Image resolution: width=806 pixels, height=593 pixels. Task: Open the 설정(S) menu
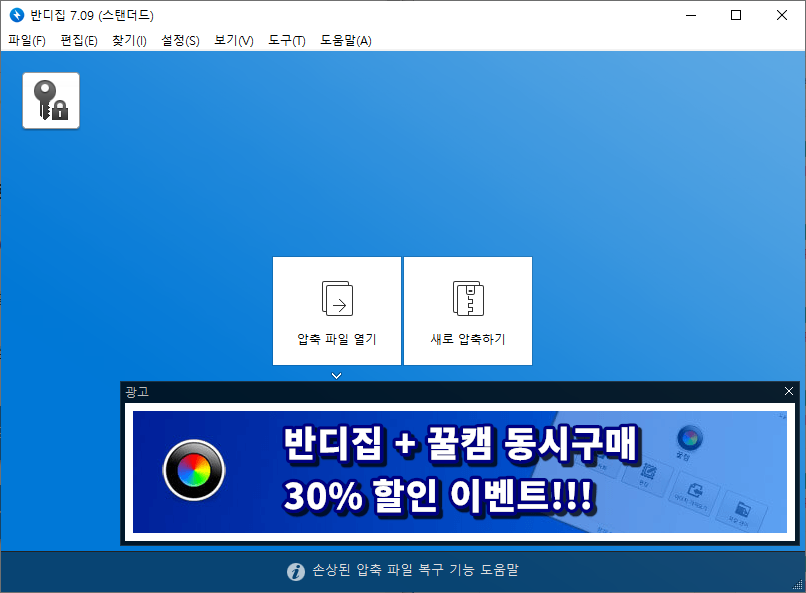coord(180,40)
